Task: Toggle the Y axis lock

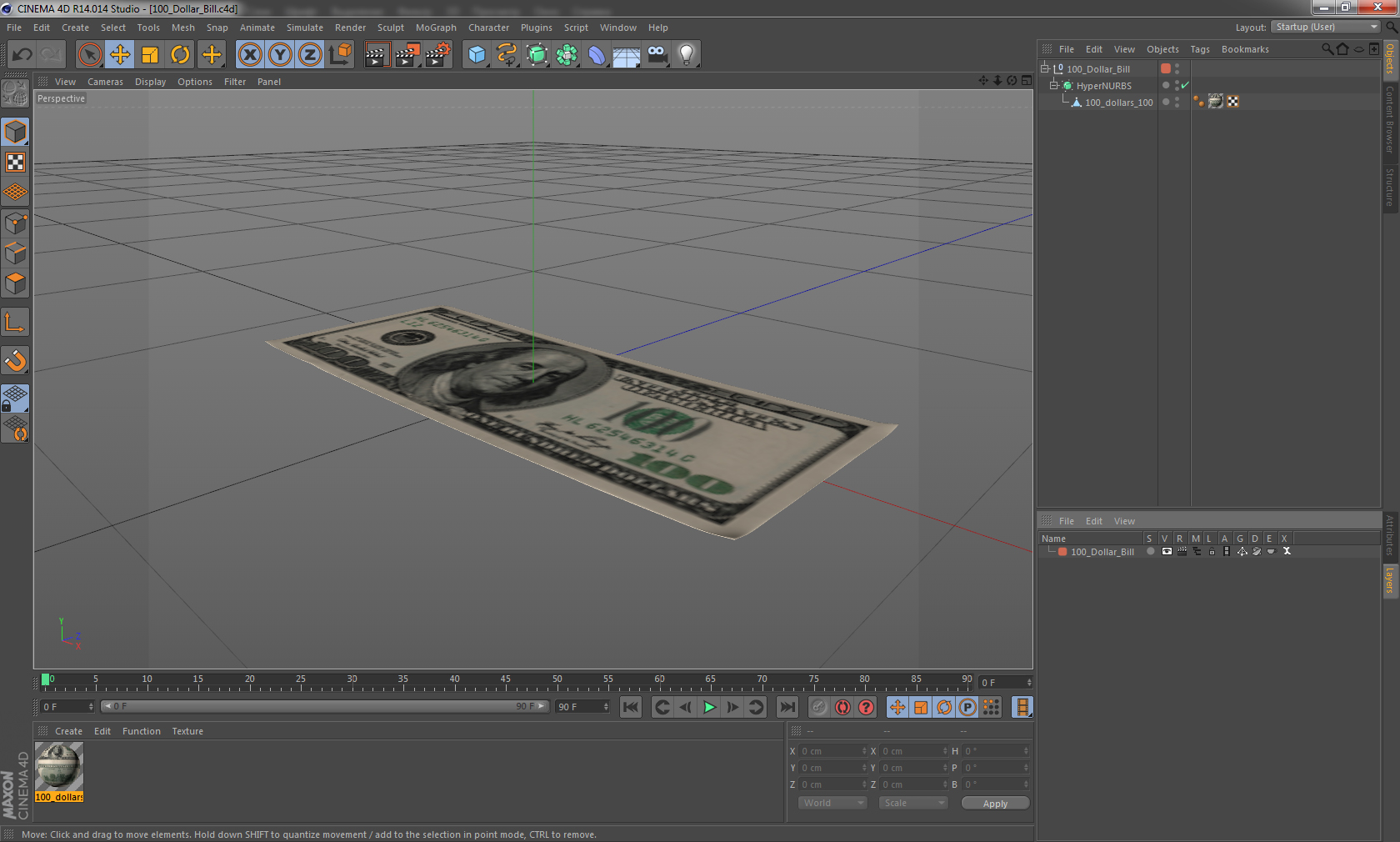Action: [280, 55]
